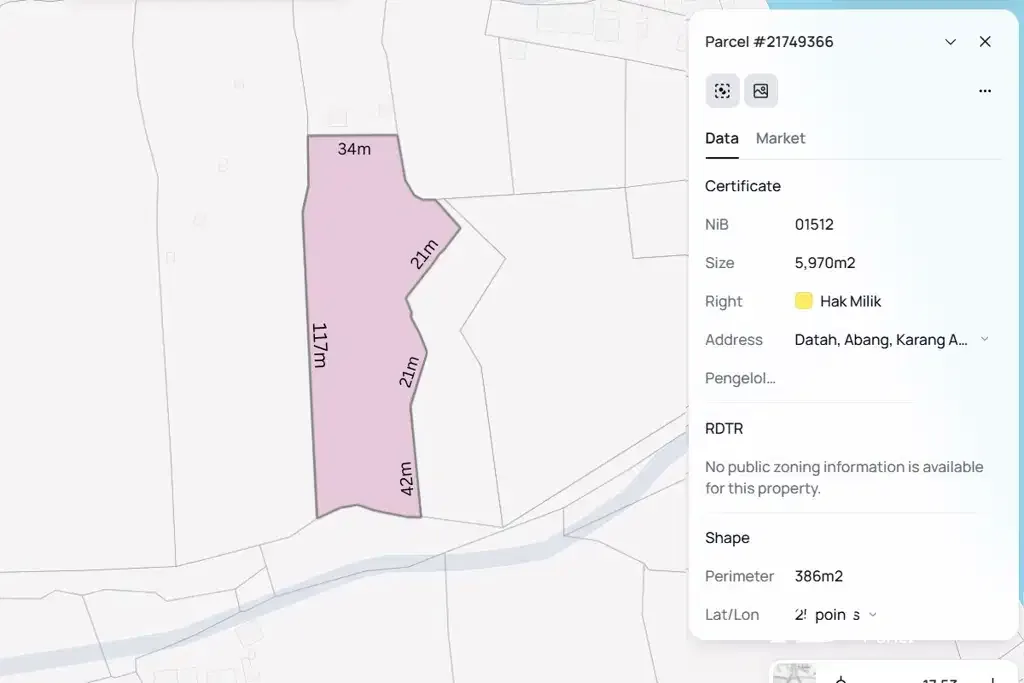Click the Hak Milik right value
The height and width of the screenshot is (683, 1024).
click(850, 301)
